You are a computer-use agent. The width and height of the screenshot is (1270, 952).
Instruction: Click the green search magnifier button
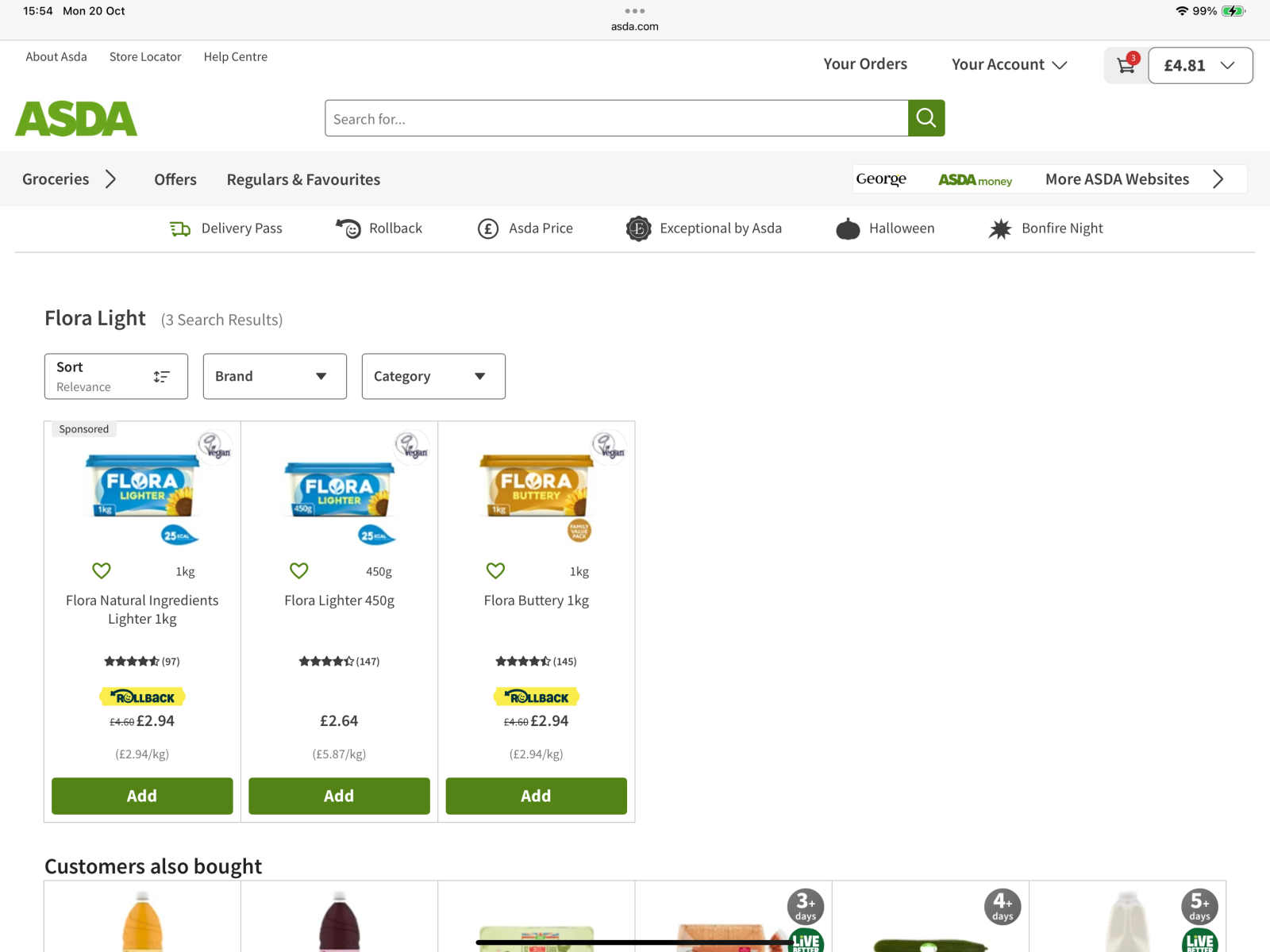coord(926,118)
